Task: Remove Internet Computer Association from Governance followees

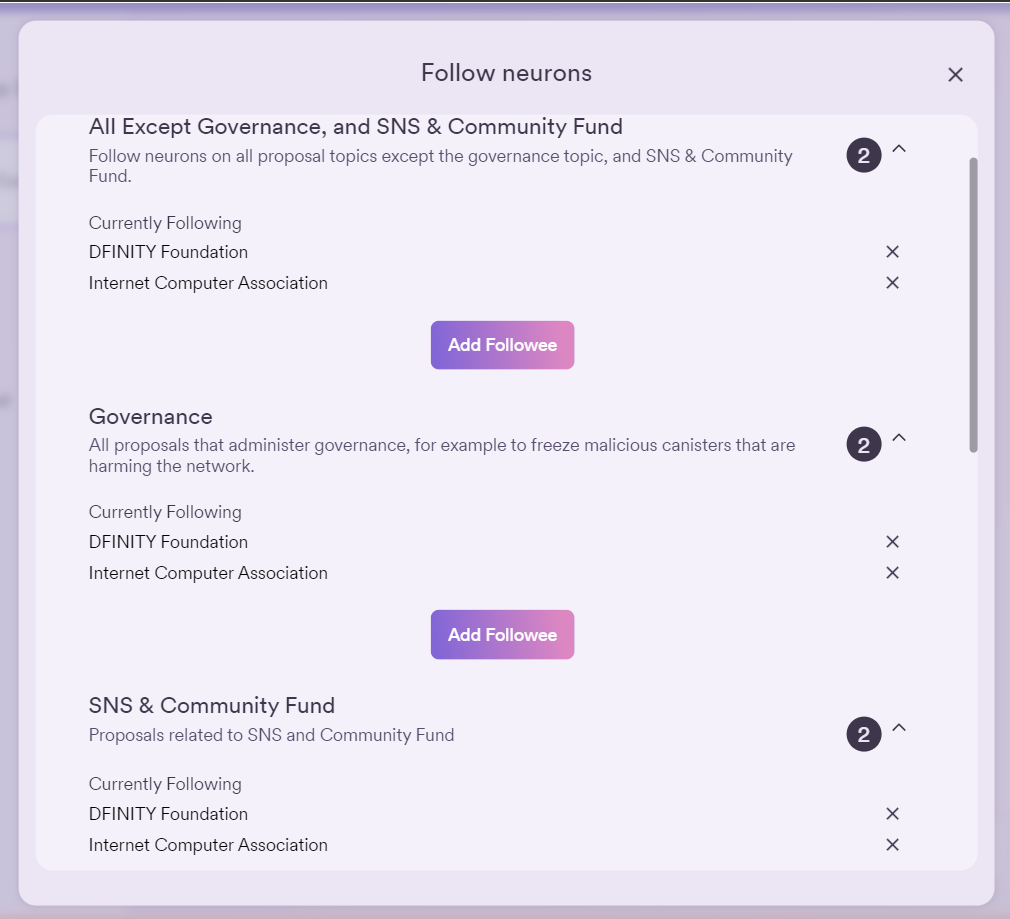Action: [x=893, y=573]
